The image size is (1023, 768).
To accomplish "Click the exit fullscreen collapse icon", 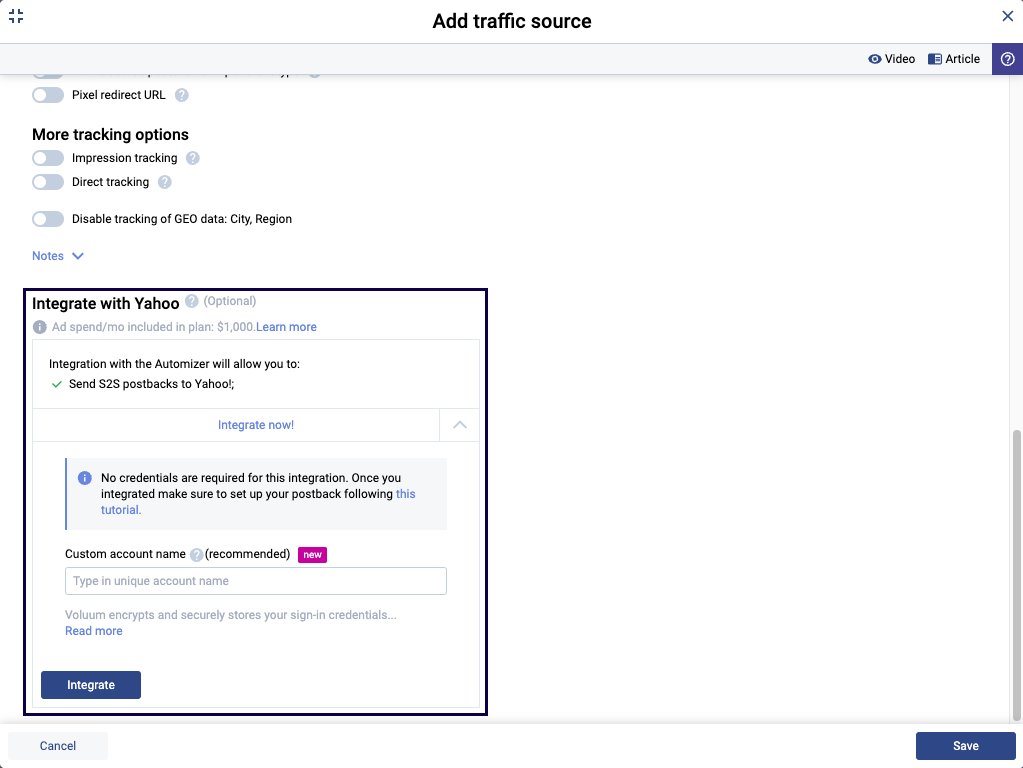I will coord(16,16).
